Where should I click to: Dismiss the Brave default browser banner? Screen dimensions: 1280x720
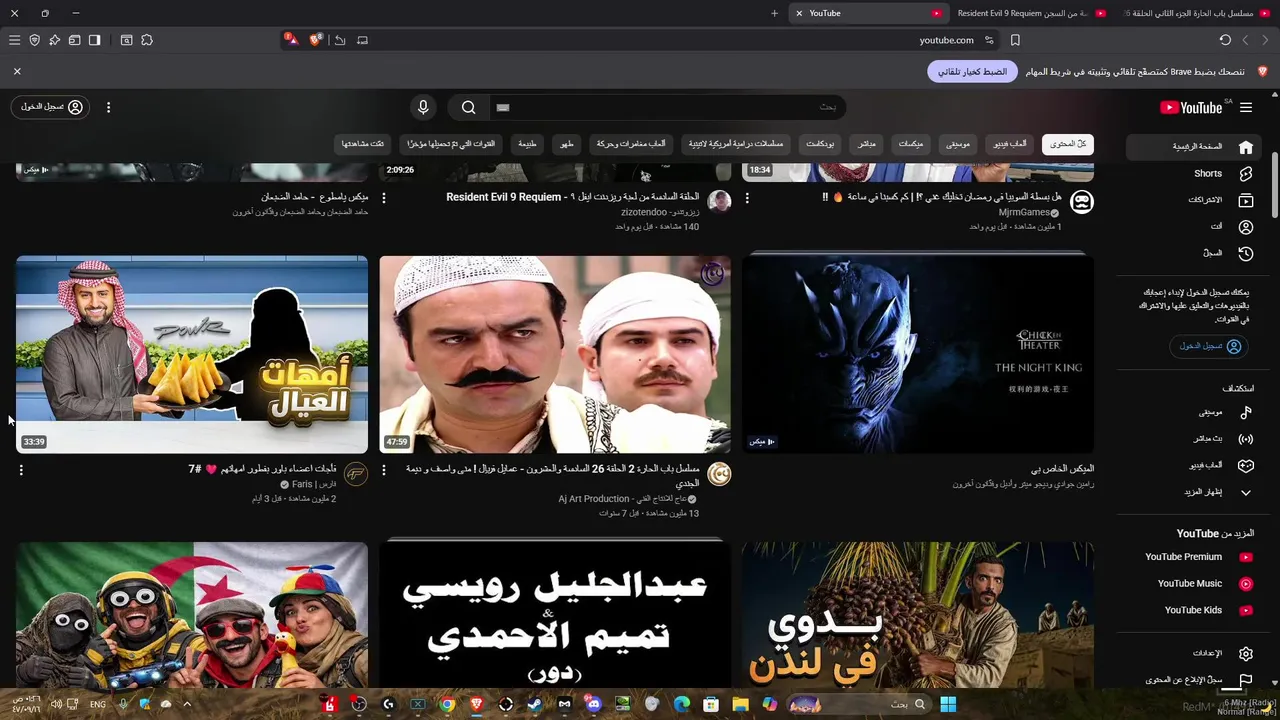[17, 72]
